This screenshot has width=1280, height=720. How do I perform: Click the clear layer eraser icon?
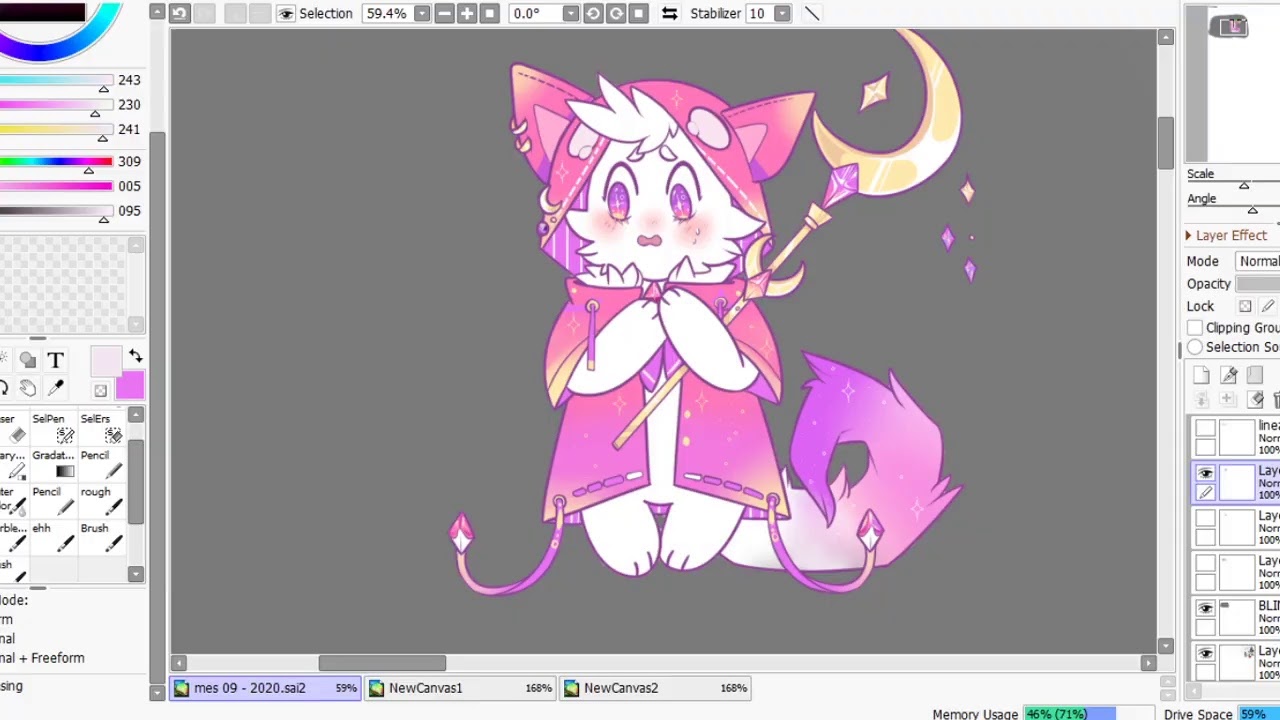pyautogui.click(x=1257, y=400)
